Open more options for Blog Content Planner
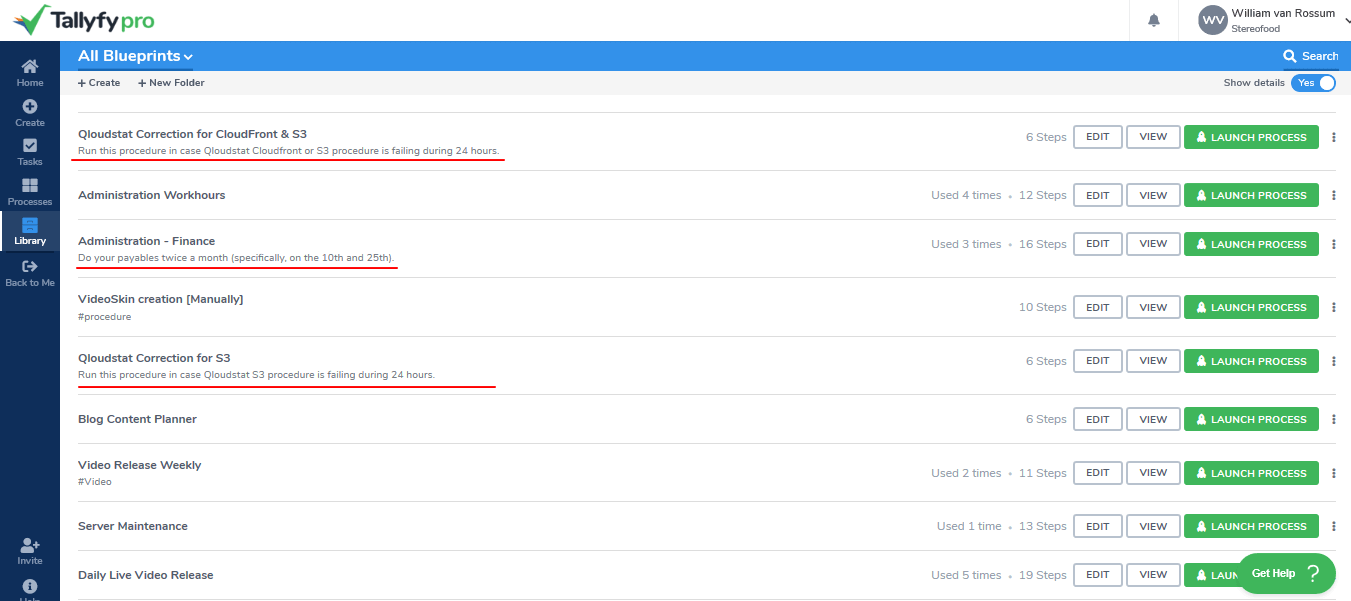 (x=1334, y=419)
